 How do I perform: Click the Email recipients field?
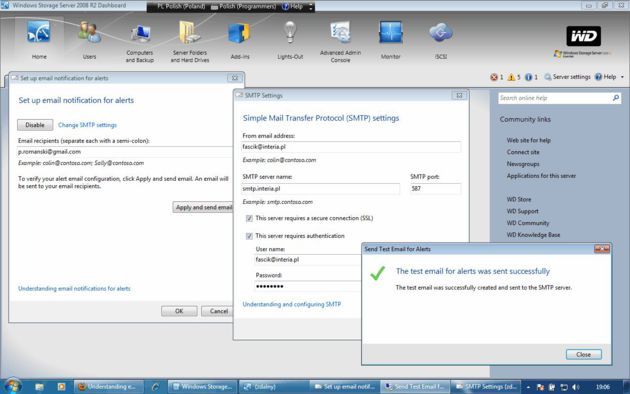[x=125, y=152]
